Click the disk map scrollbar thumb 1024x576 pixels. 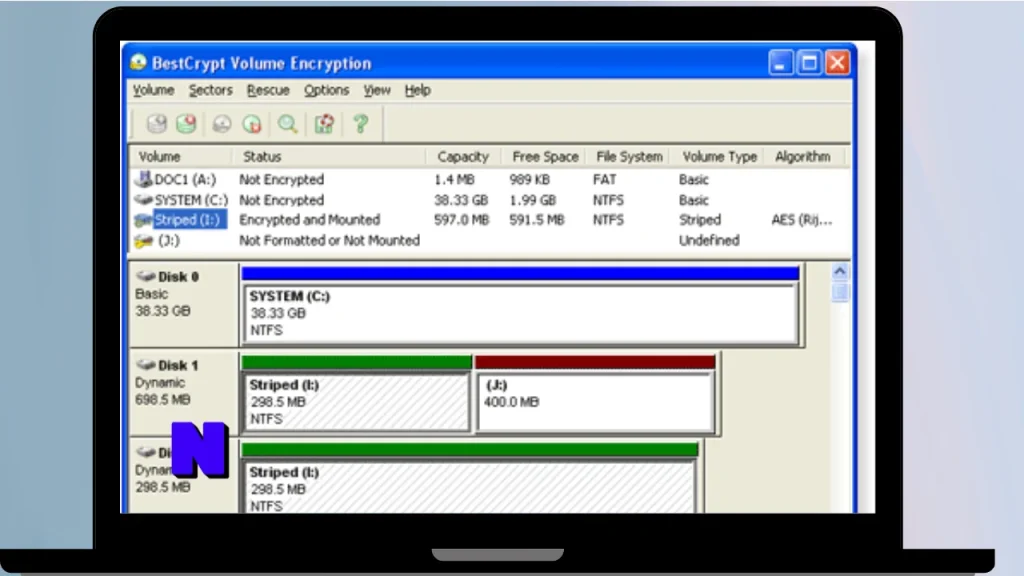coord(840,291)
